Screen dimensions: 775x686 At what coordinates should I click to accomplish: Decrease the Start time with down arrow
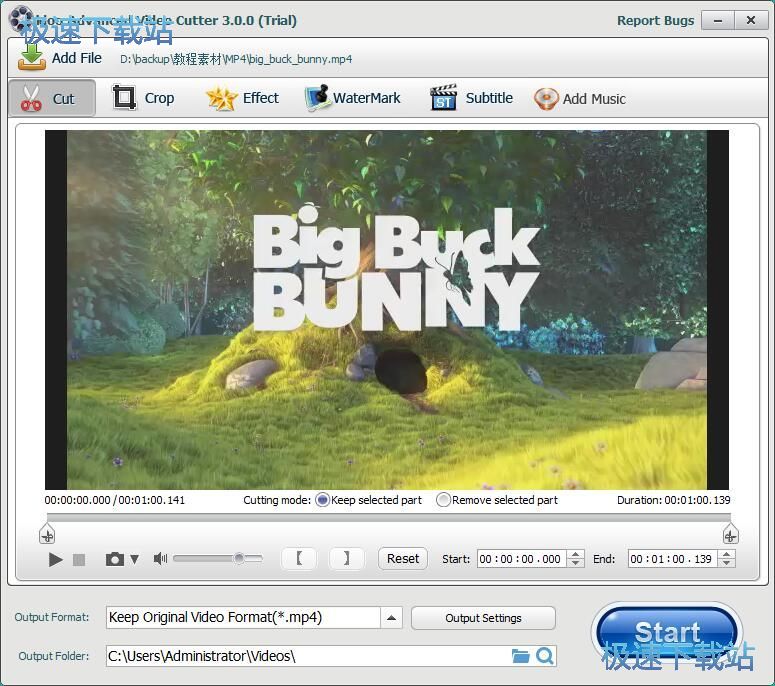(575, 563)
